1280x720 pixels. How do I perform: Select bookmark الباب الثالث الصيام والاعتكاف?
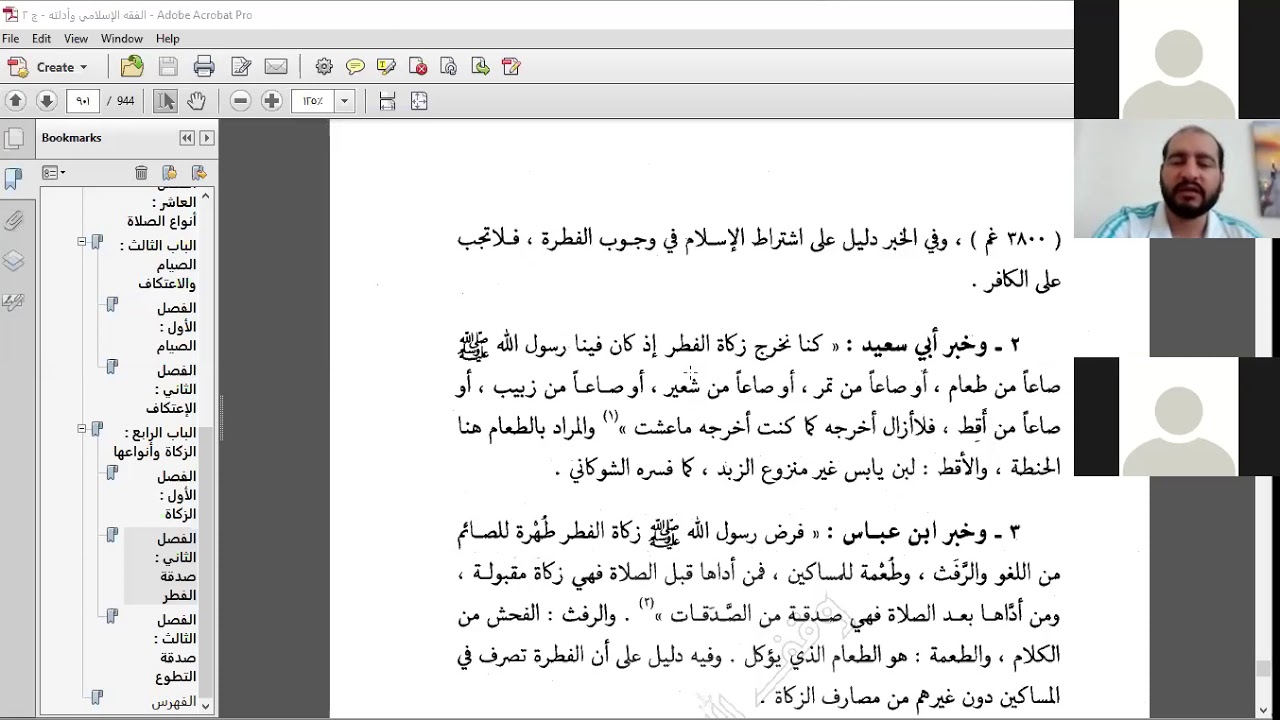[x=158, y=264]
